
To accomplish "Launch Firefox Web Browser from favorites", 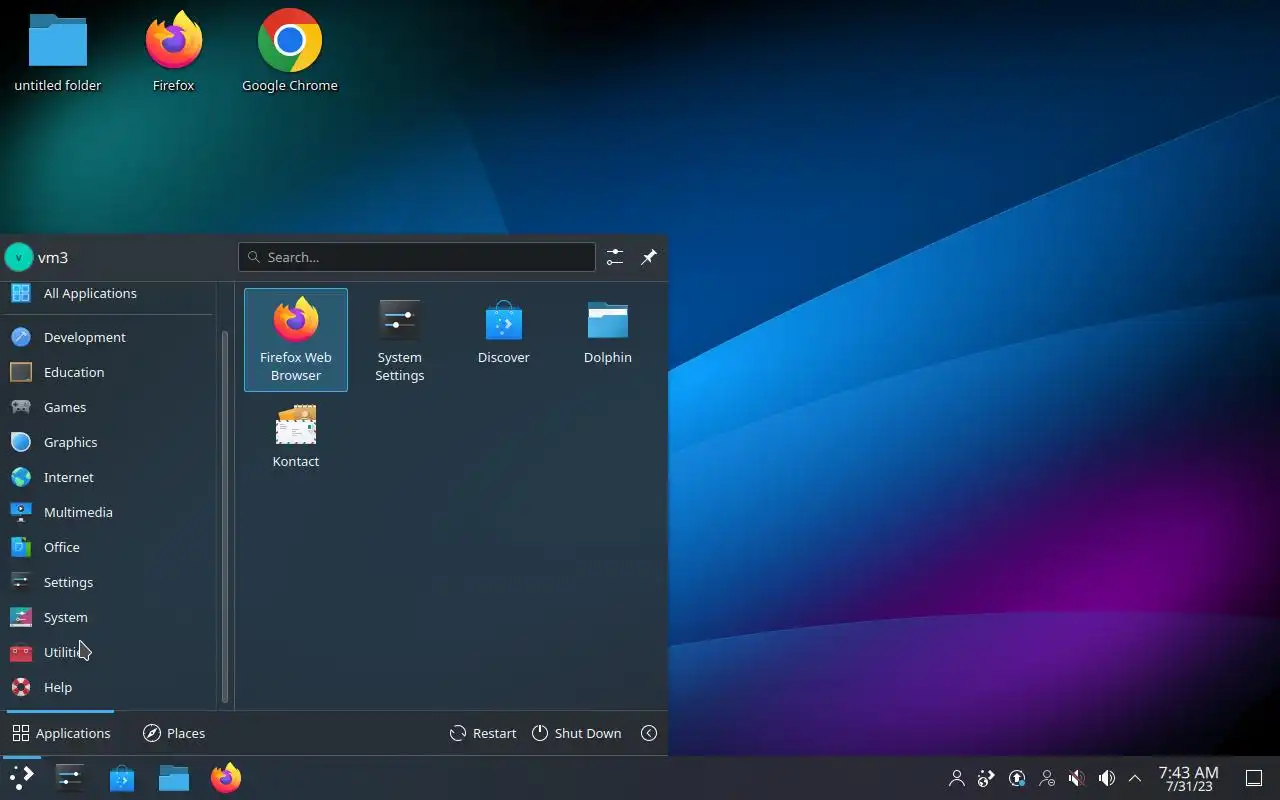I will click(x=296, y=340).
